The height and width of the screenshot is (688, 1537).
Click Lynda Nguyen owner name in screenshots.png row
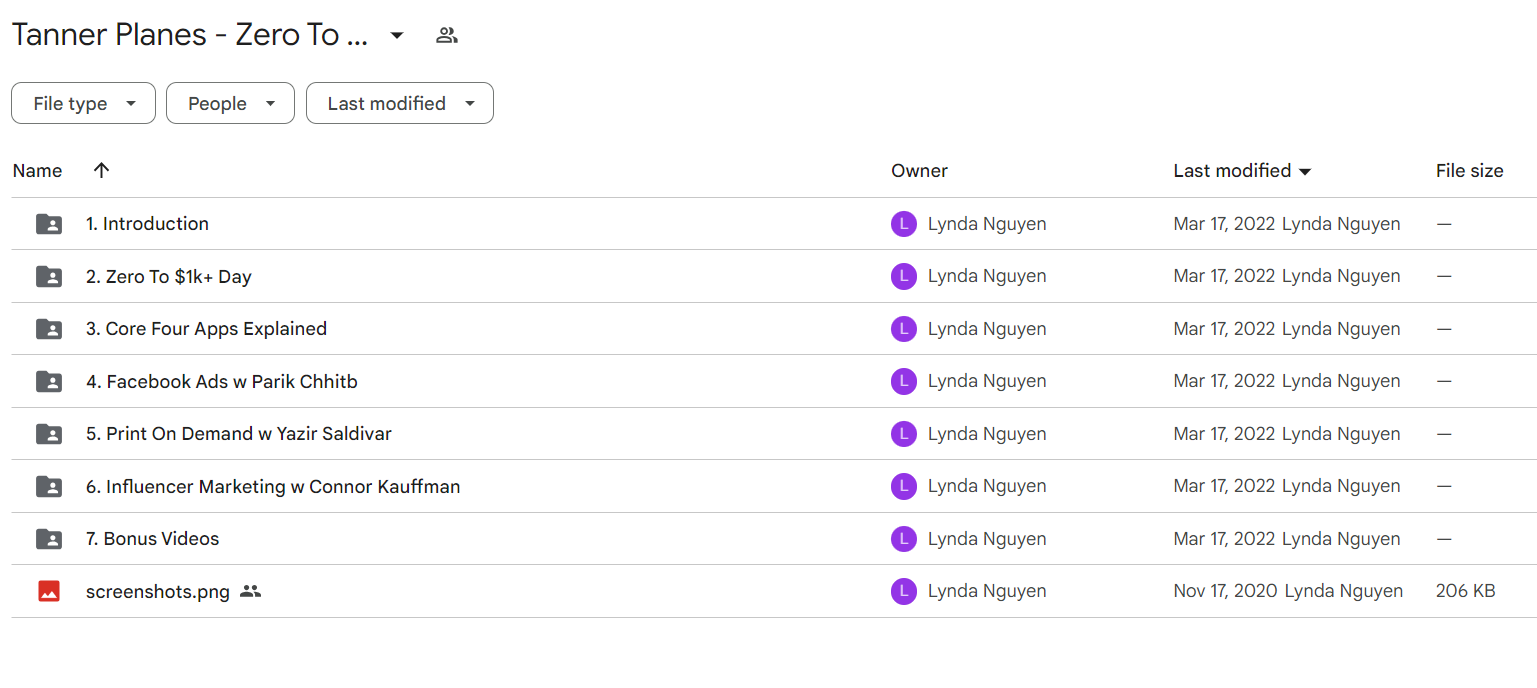(987, 591)
